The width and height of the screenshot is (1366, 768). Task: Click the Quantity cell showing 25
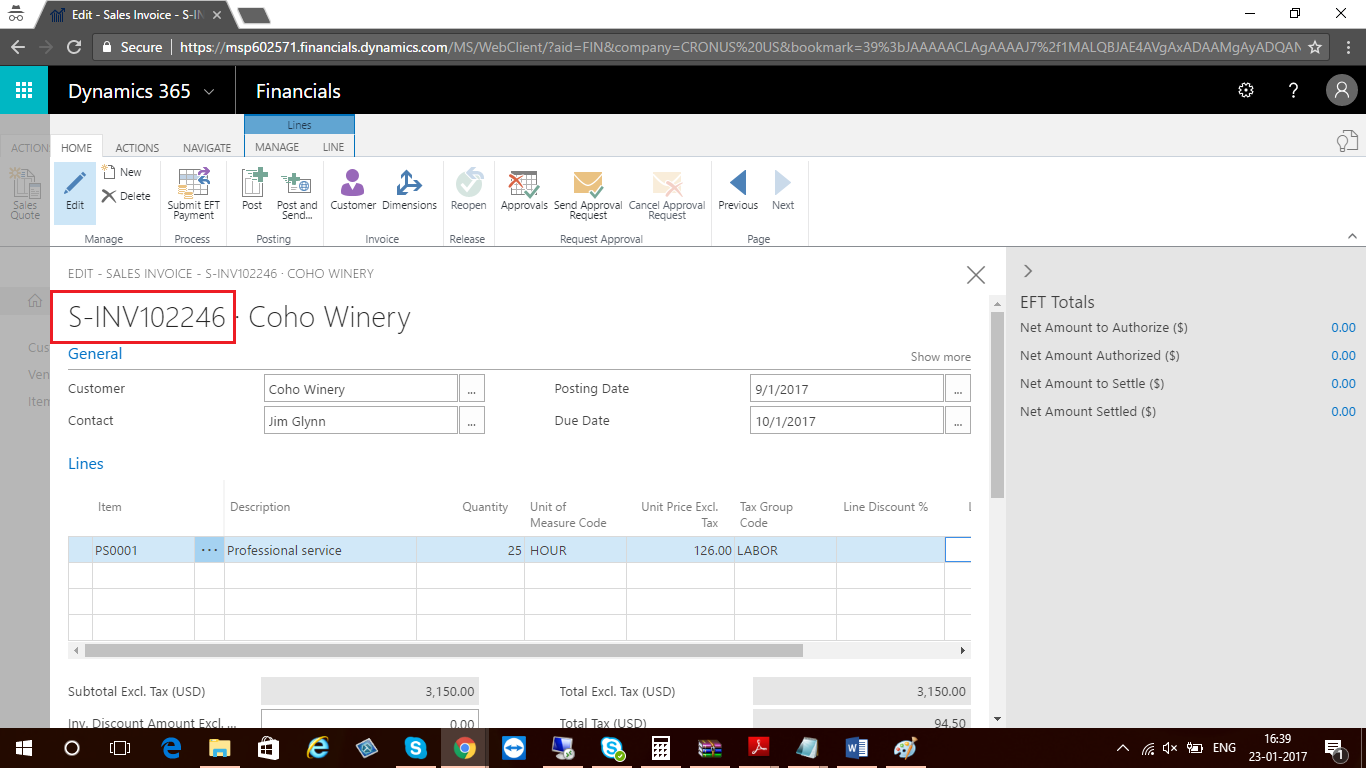click(470, 550)
